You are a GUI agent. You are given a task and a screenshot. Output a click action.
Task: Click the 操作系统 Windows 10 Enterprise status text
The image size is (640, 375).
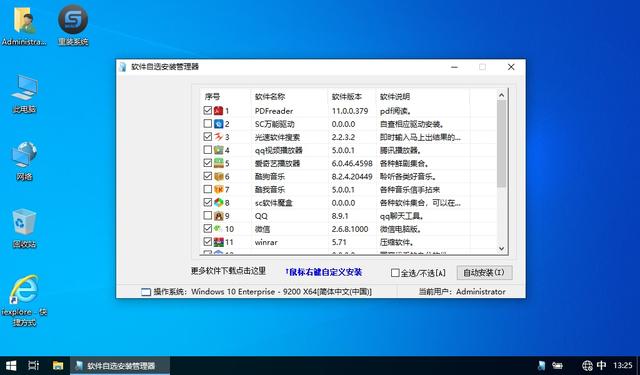click(262, 292)
